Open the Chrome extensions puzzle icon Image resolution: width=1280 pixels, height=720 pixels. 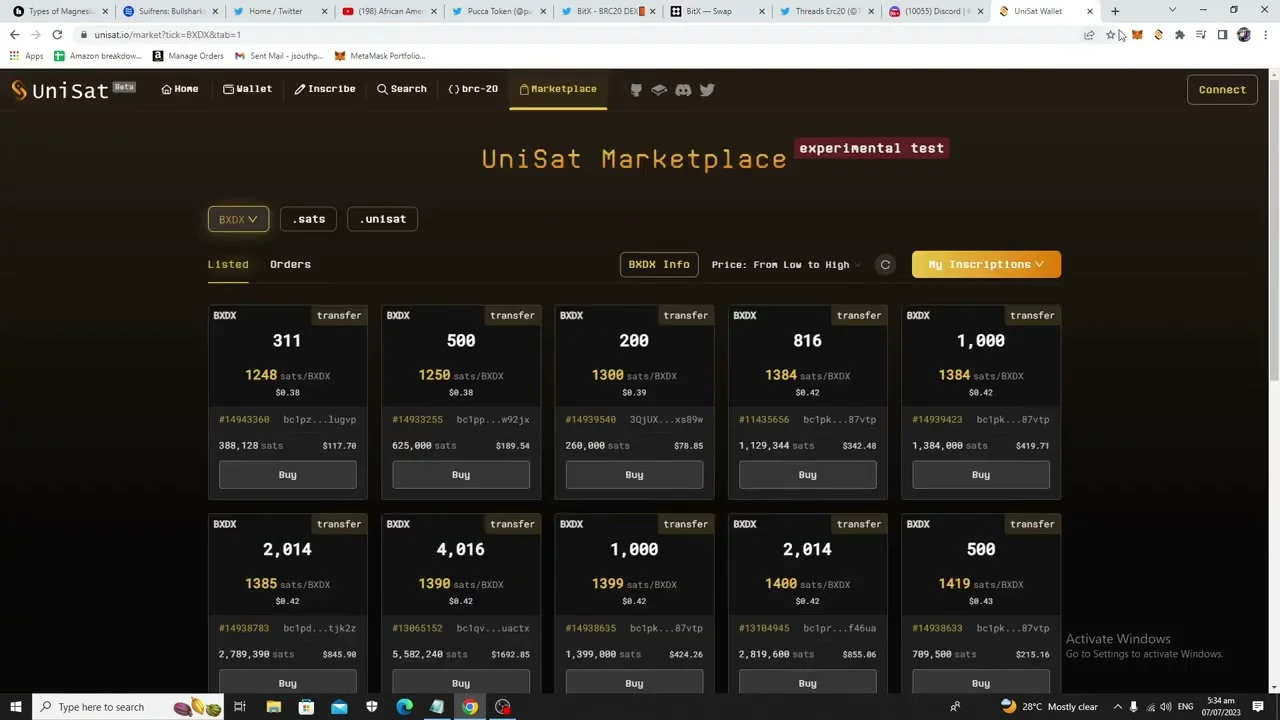click(1180, 35)
